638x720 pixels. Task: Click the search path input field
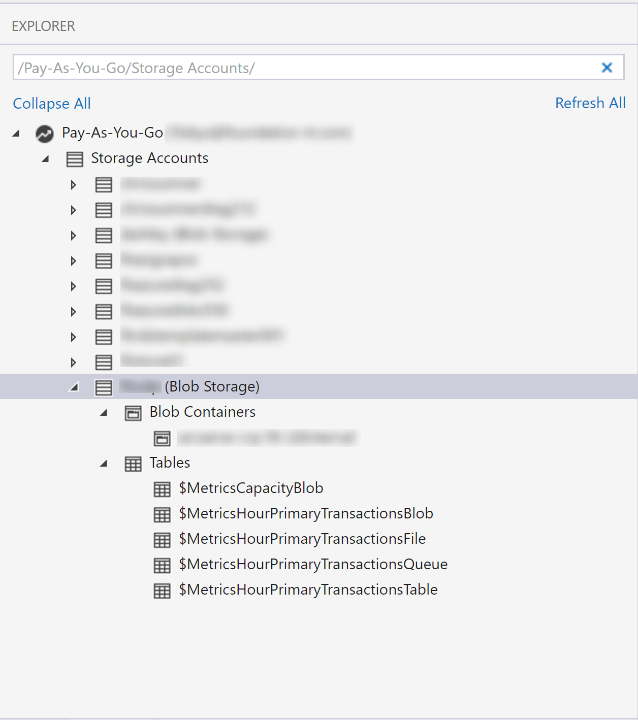pos(318,68)
